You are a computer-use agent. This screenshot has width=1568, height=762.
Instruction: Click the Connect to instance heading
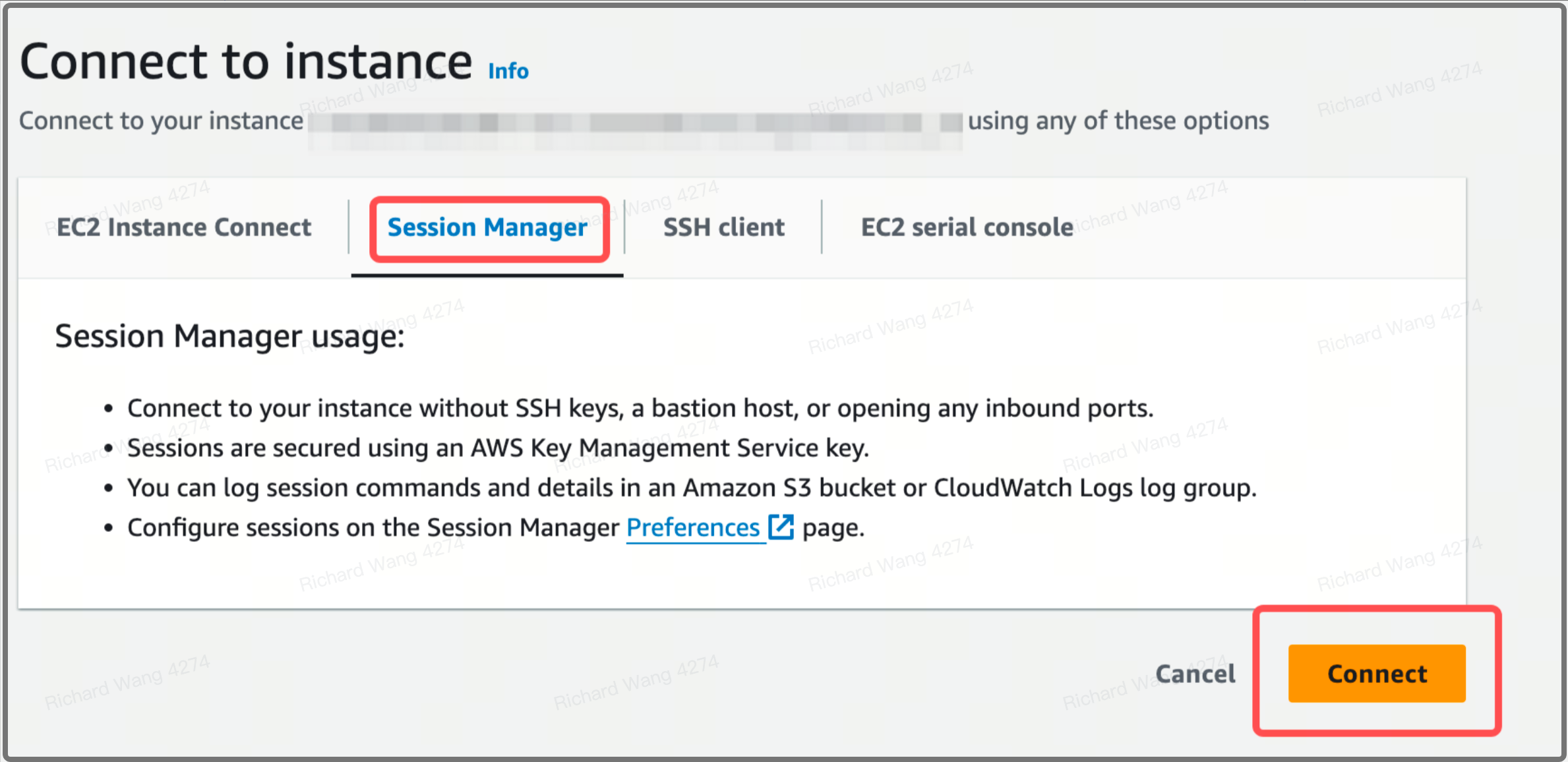pos(246,62)
